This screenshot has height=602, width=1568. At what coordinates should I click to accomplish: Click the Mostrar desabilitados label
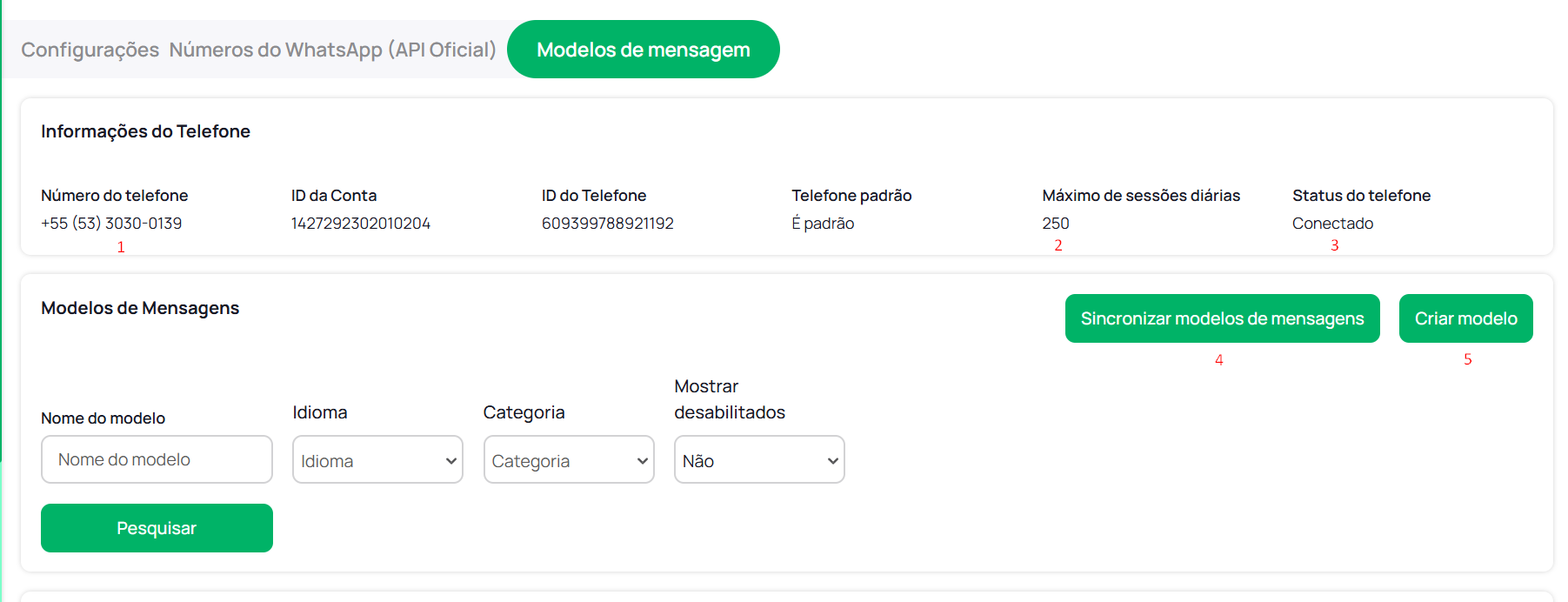coord(730,399)
